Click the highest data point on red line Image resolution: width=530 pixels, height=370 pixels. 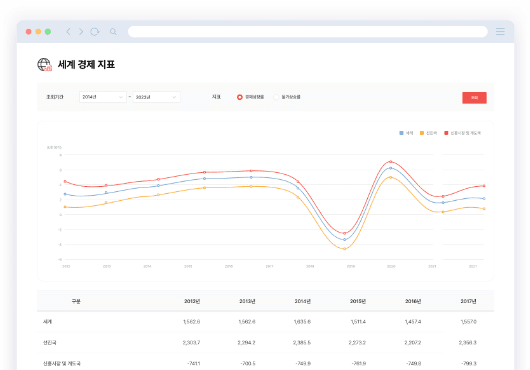(391, 162)
